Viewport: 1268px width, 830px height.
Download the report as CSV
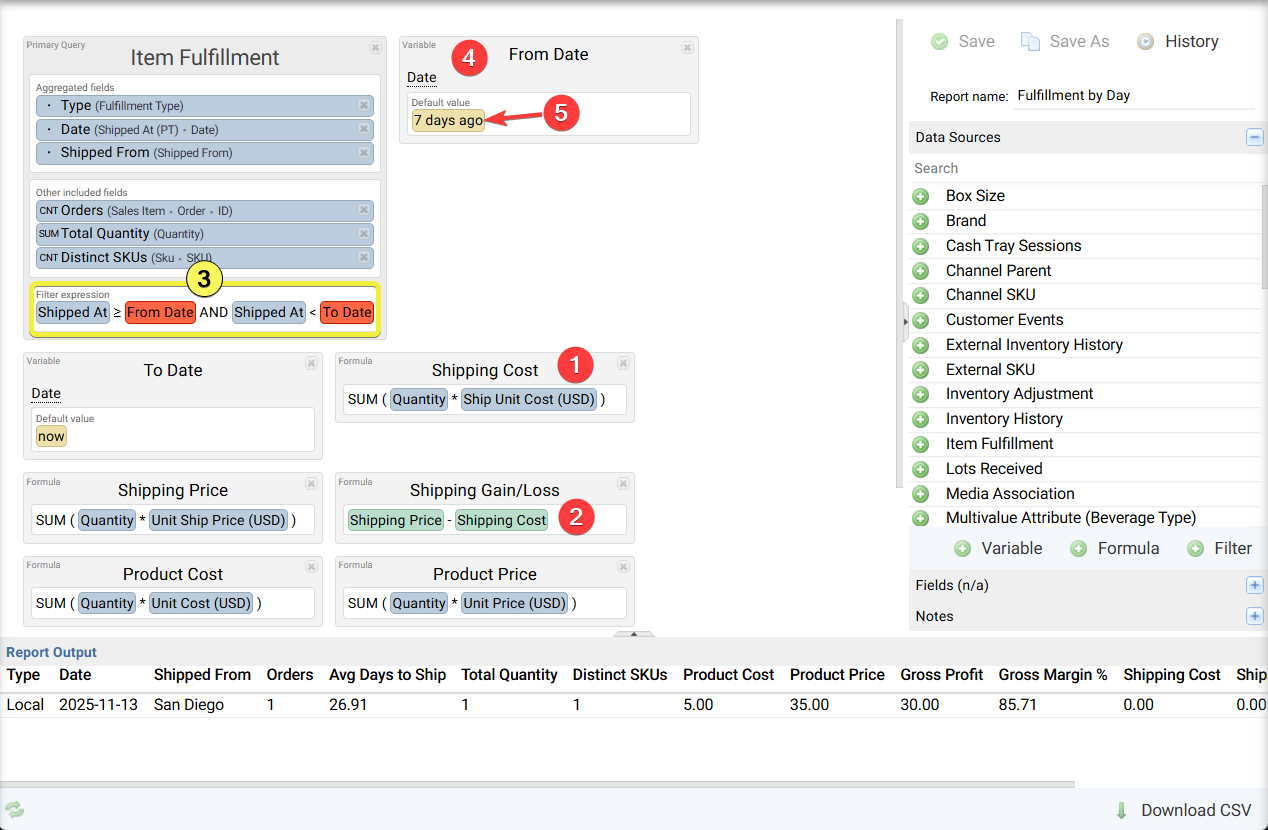[x=1183, y=810]
